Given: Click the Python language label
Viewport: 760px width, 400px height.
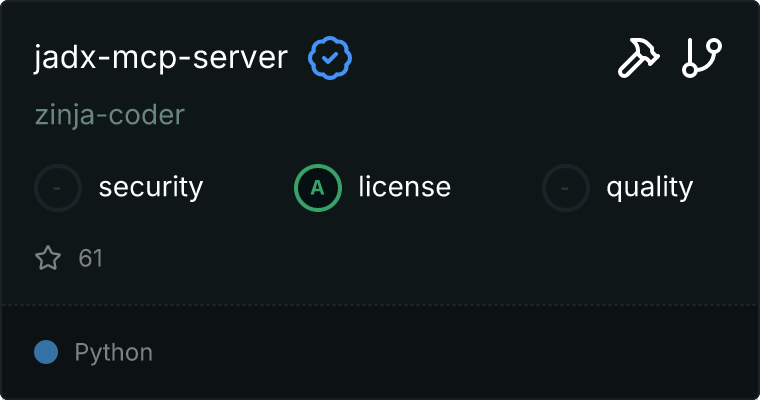Looking at the screenshot, I should click(x=113, y=353).
